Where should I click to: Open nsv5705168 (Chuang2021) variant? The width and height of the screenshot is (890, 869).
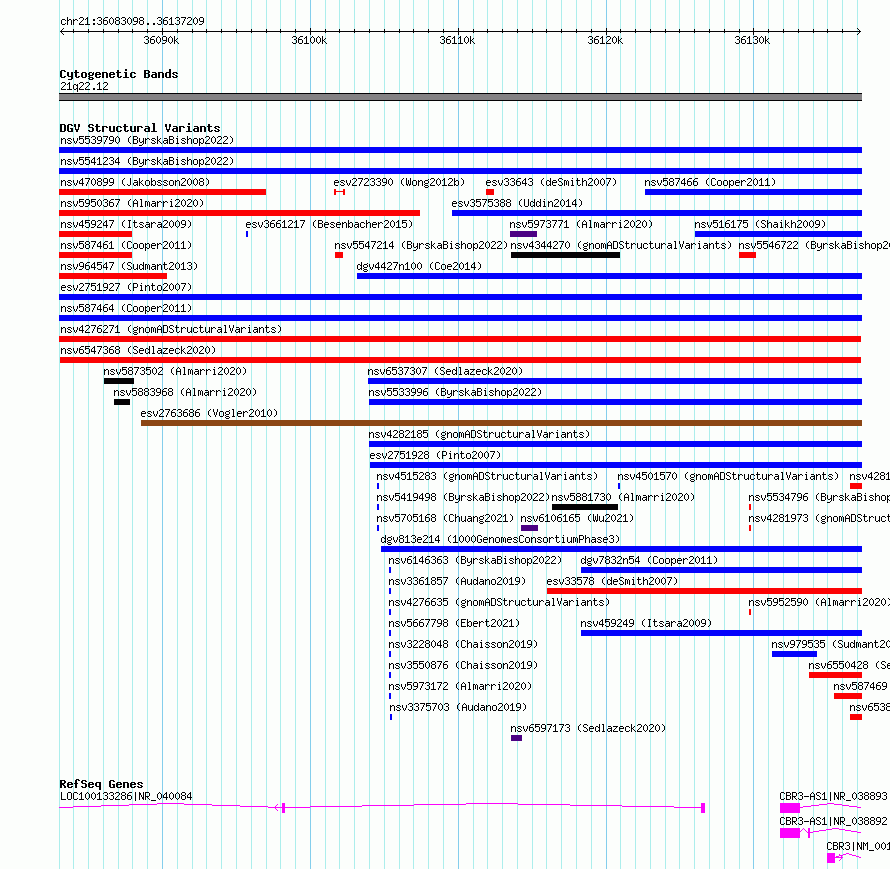[x=445, y=518]
